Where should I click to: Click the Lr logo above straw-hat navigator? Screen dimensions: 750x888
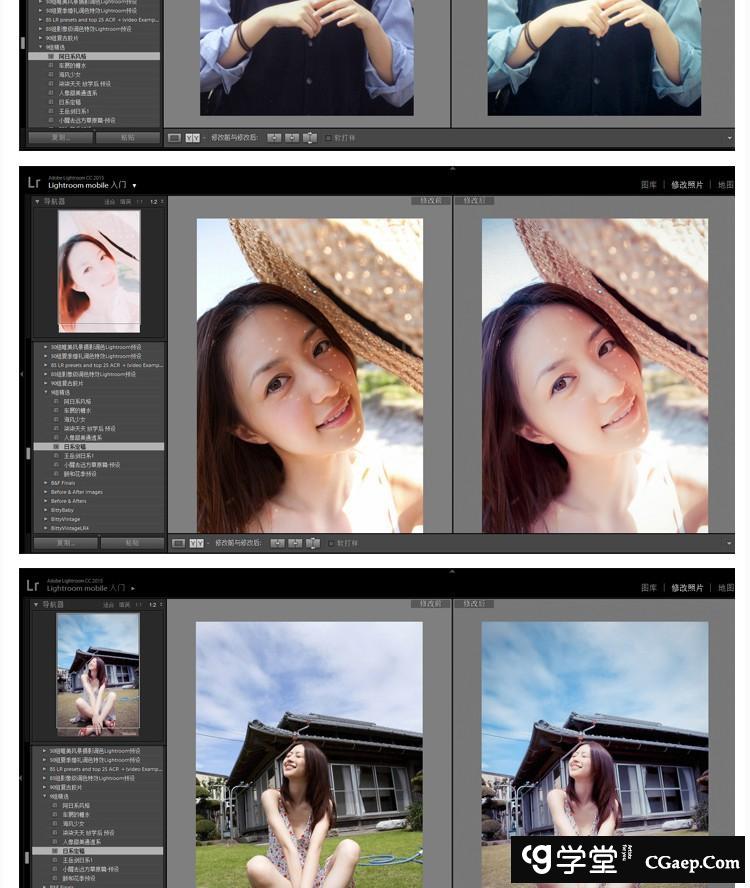click(x=34, y=183)
